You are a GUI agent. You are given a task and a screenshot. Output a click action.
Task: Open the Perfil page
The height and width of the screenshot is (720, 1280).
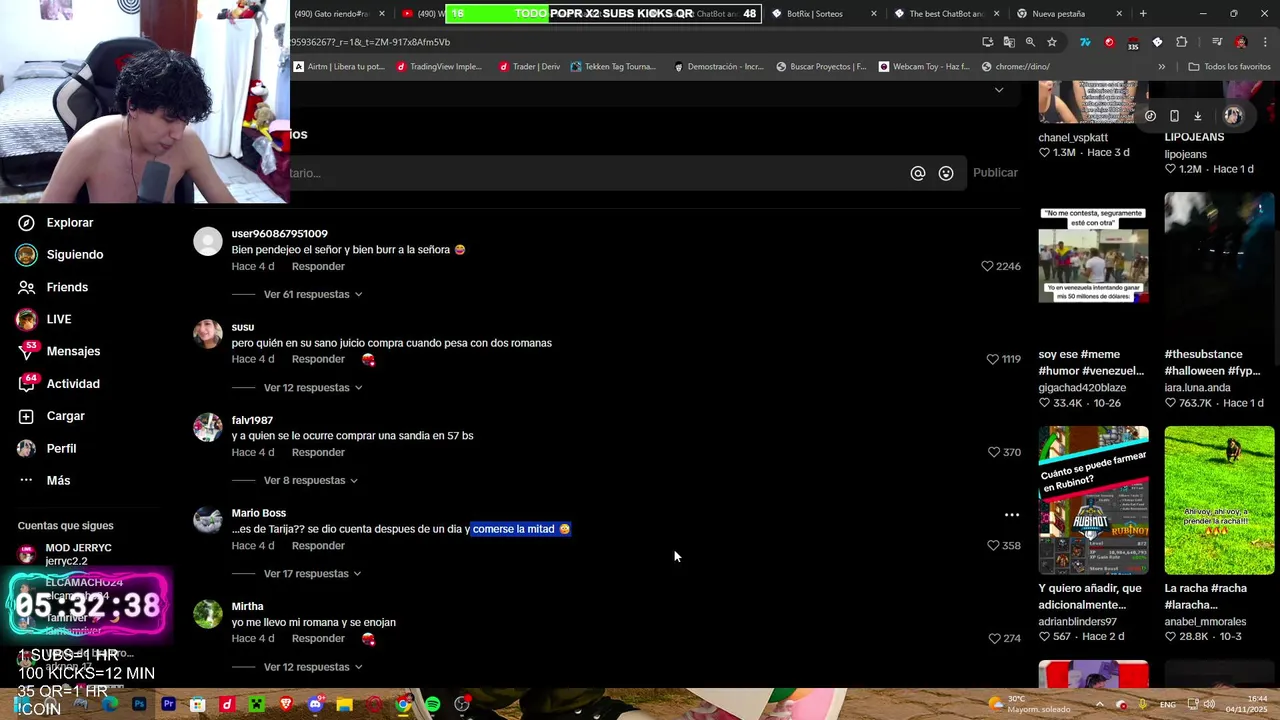[47, 448]
